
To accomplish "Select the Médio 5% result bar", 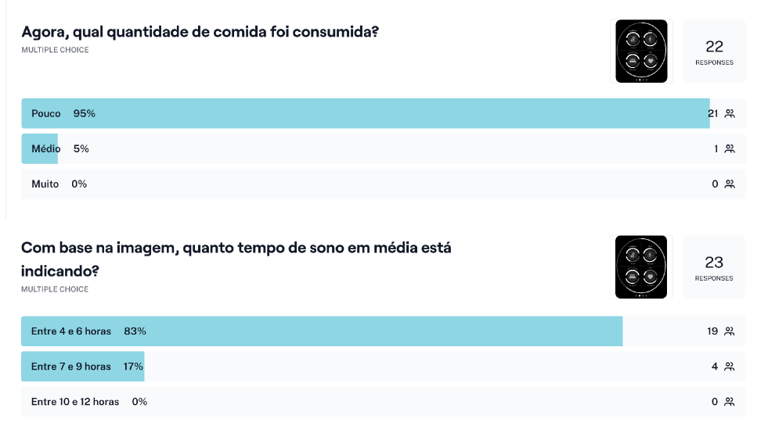I will [40, 149].
